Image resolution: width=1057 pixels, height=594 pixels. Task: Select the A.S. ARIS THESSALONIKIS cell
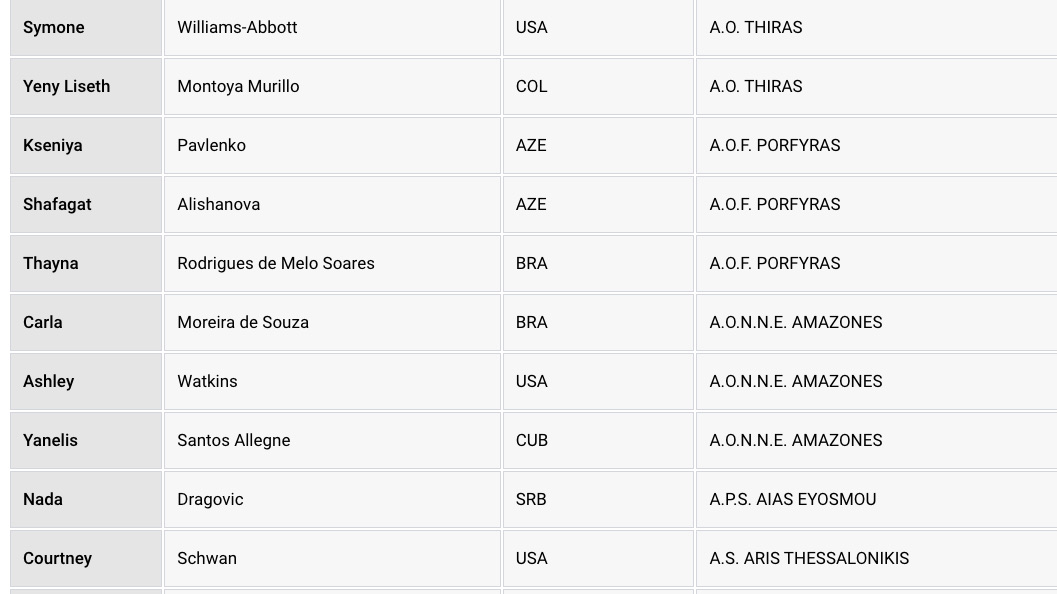[876, 558]
